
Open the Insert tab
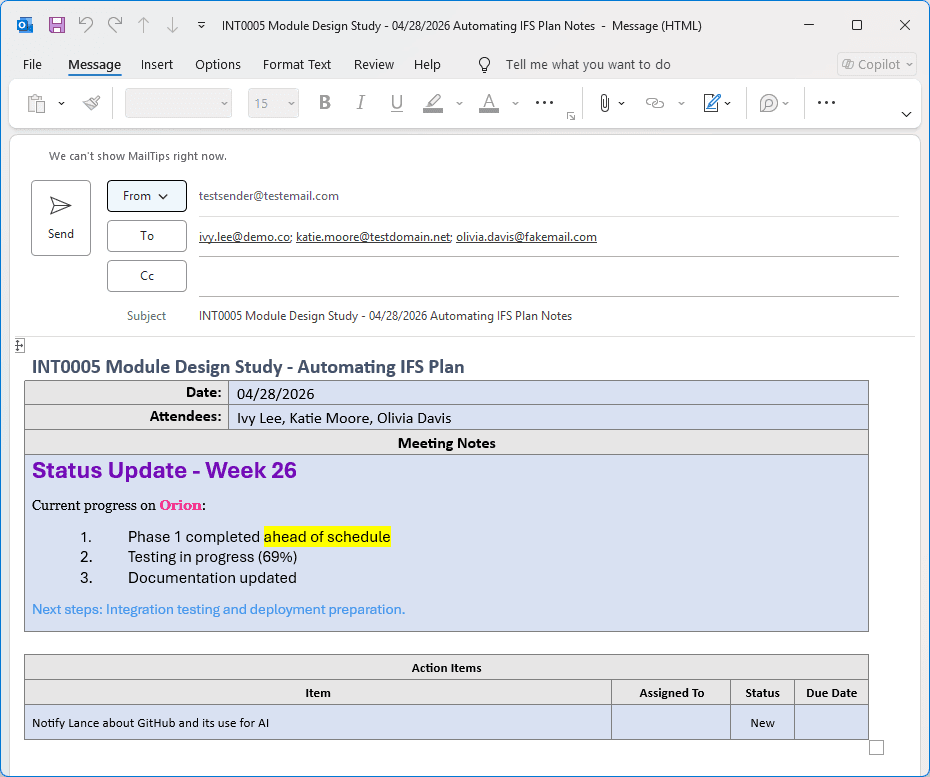click(157, 64)
